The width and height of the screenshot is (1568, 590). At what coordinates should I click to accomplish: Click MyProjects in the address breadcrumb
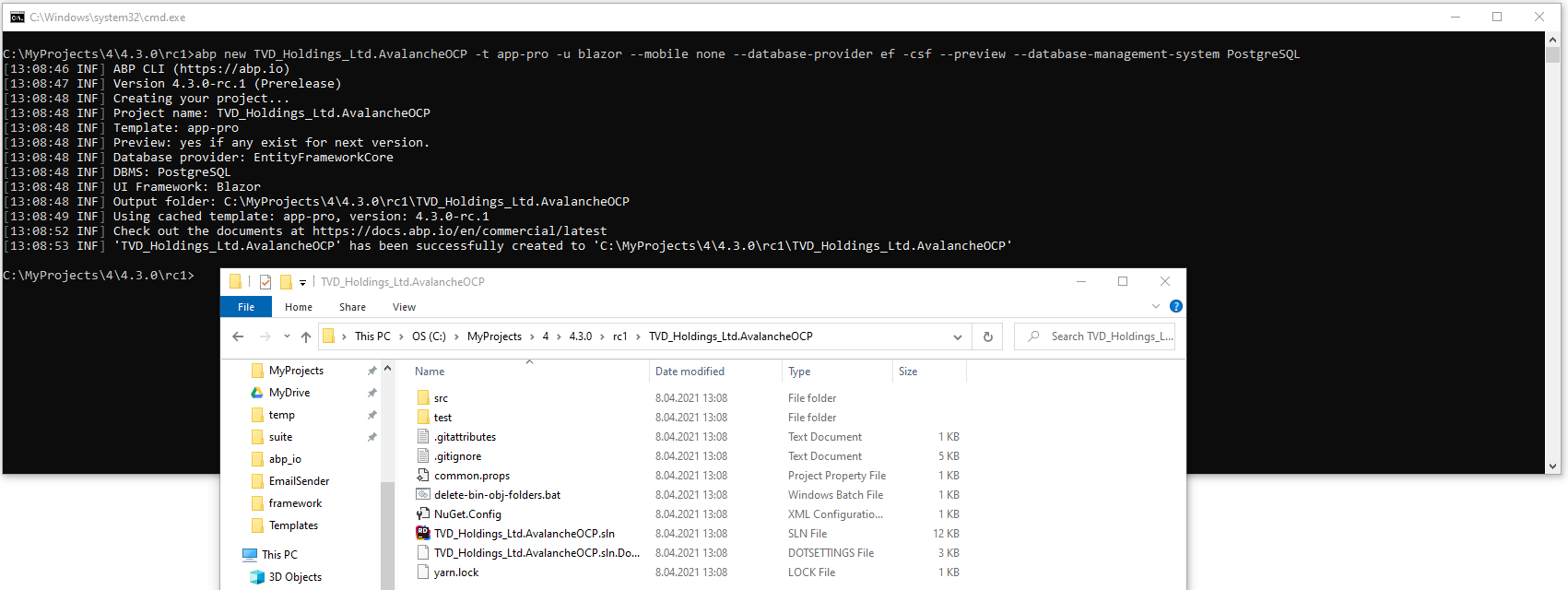point(494,336)
